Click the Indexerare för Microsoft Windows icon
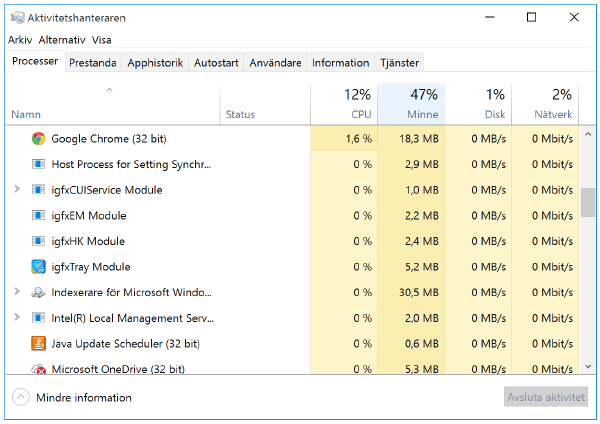The height and width of the screenshot is (424, 600). [x=38, y=292]
